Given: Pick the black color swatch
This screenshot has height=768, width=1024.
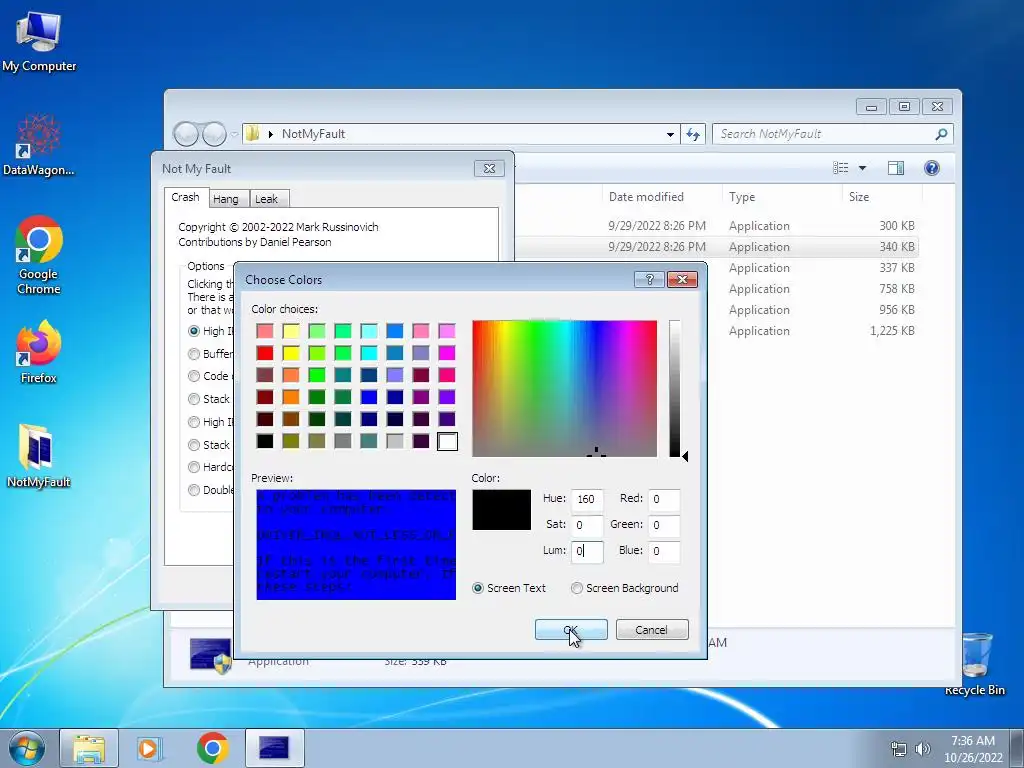Looking at the screenshot, I should [264, 441].
